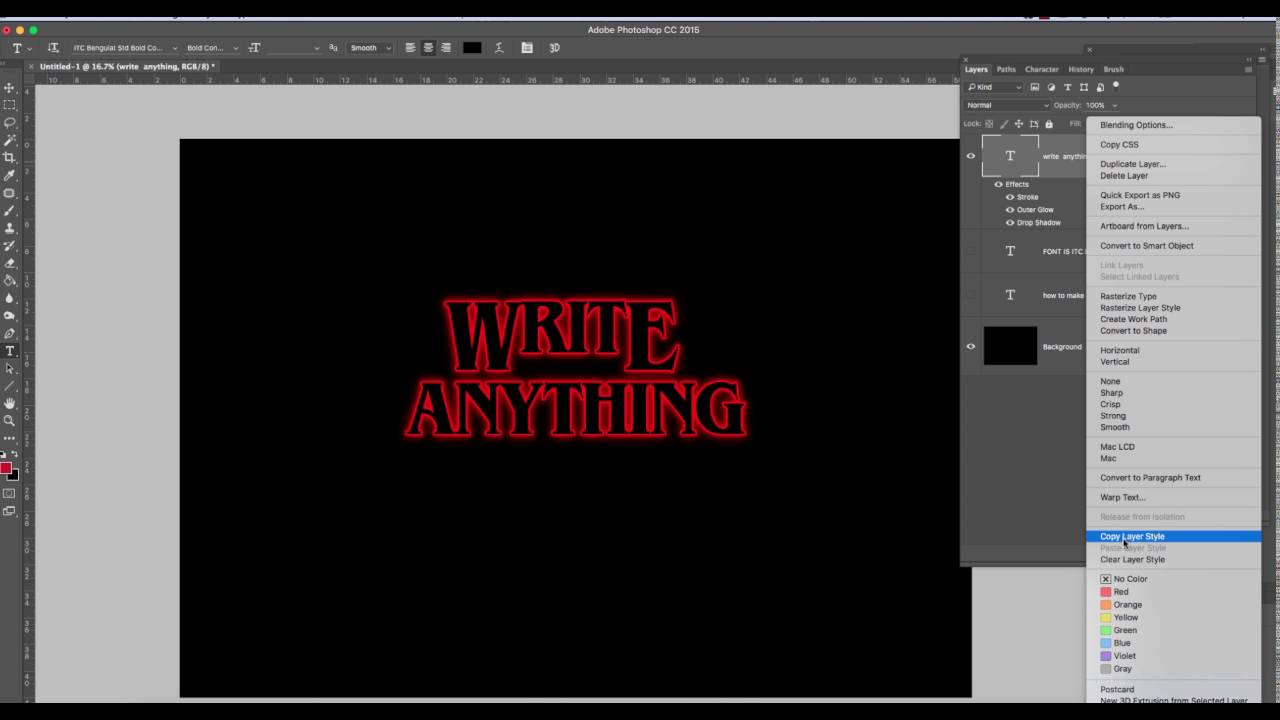Click the red foreground color swatch

point(6,468)
